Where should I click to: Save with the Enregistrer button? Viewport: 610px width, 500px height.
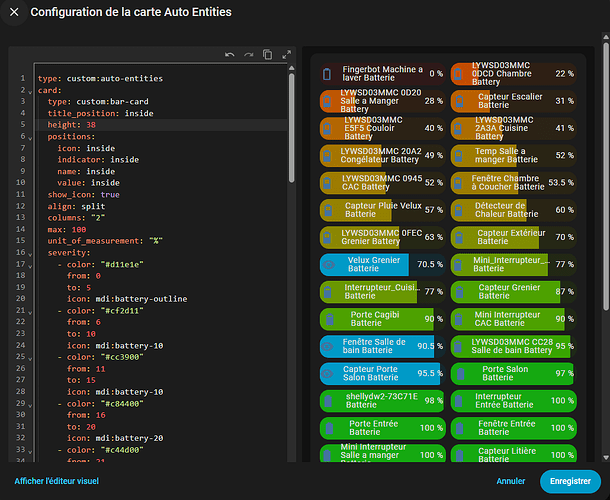pyautogui.click(x=570, y=481)
